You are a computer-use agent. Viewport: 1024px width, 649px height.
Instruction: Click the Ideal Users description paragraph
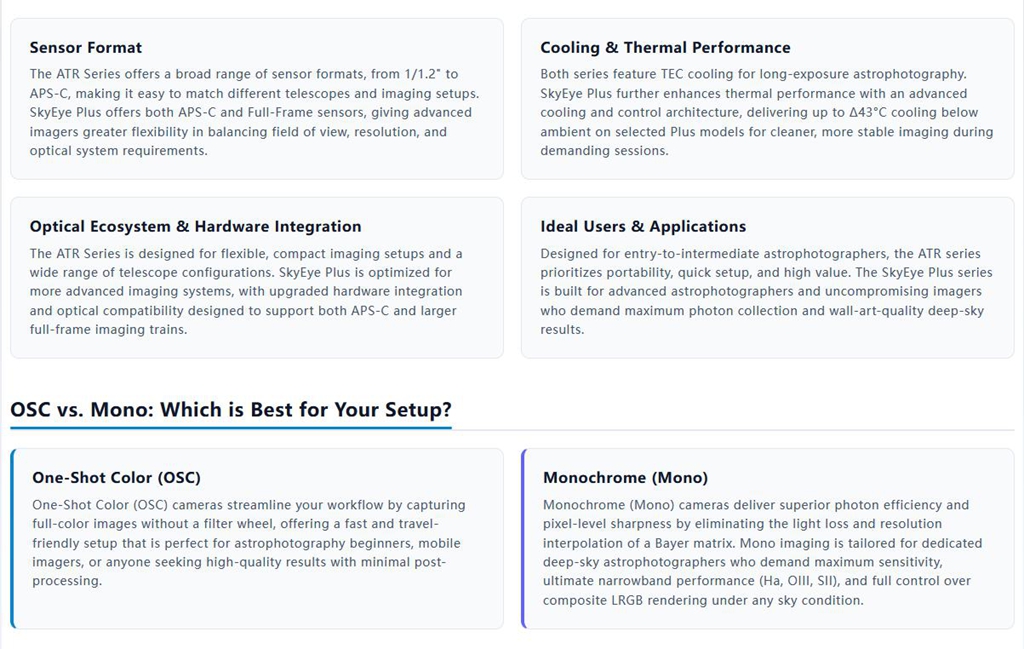766,291
